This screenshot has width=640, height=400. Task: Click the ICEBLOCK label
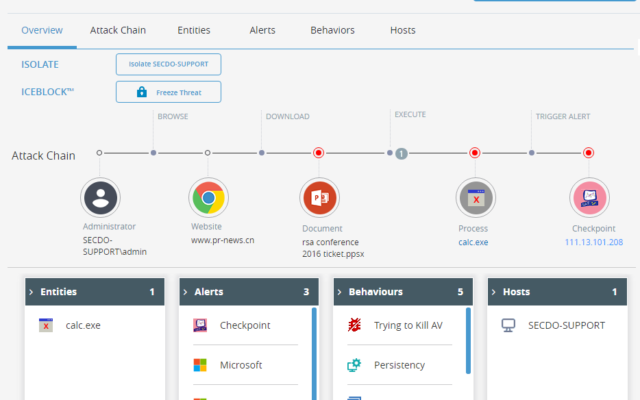click(x=47, y=92)
